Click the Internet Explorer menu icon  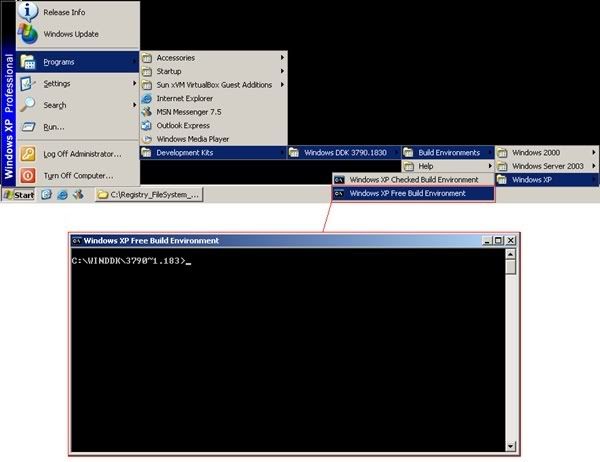[147, 98]
